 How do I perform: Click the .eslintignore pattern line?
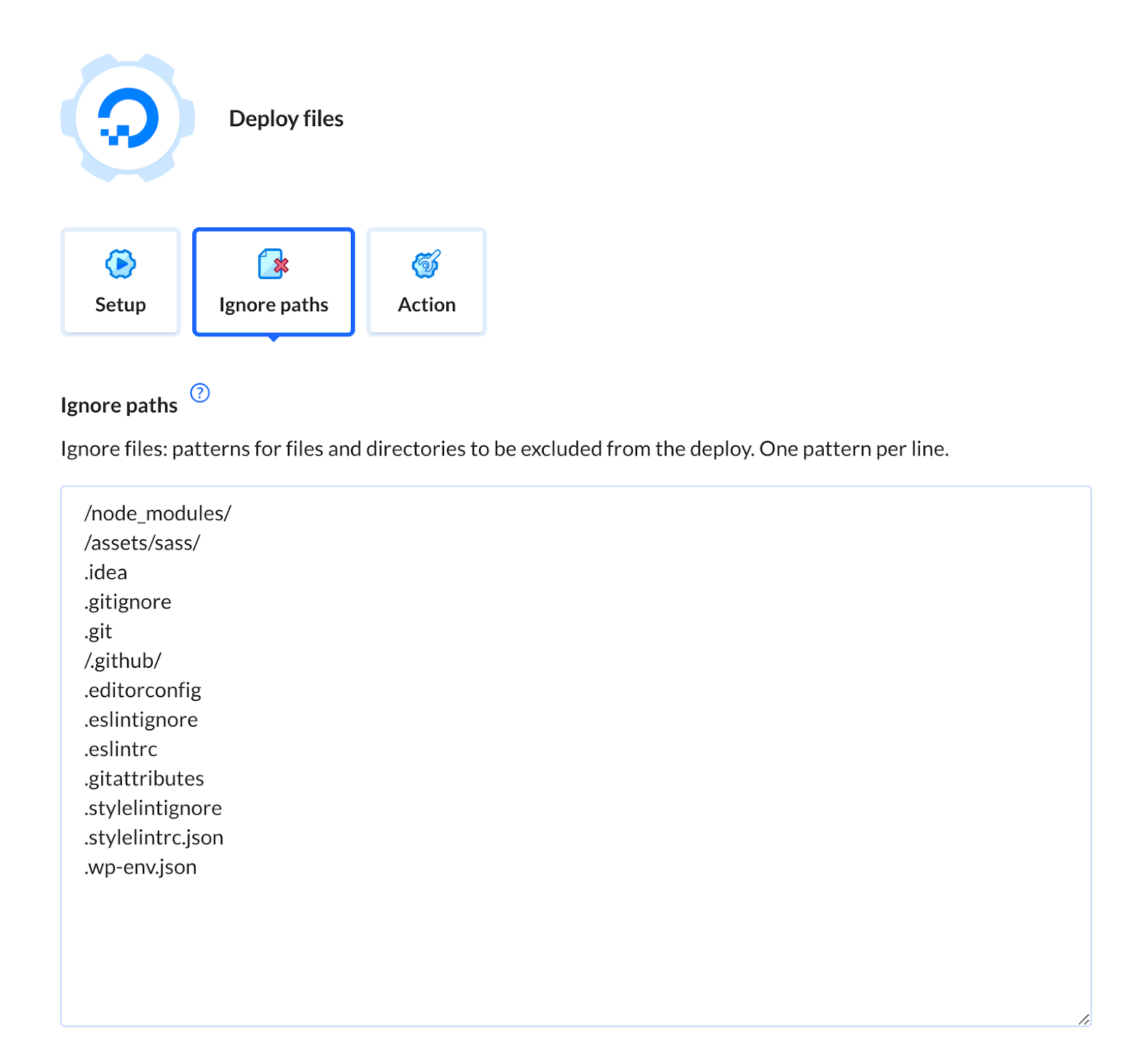point(141,719)
